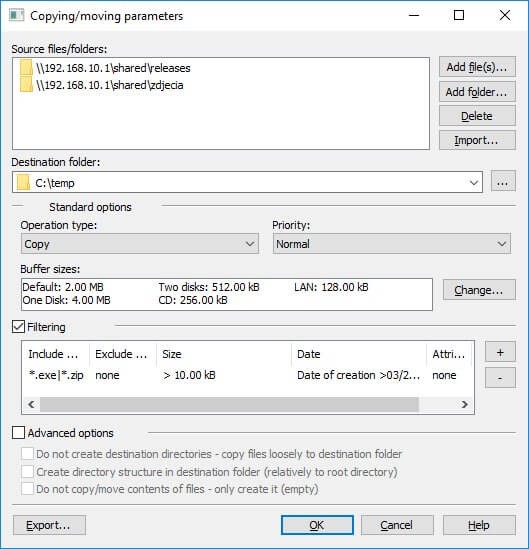The height and width of the screenshot is (549, 529).
Task: Check Do not create destination directories option
Action: pos(27,453)
